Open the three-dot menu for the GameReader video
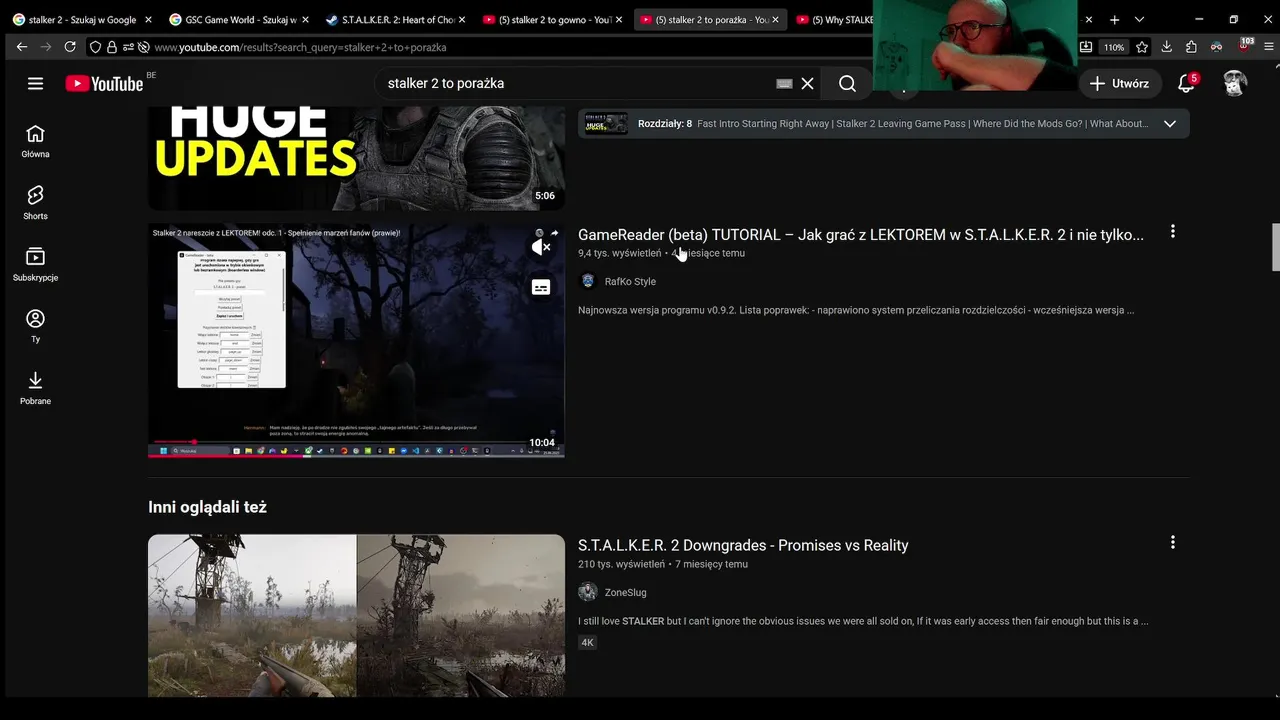The height and width of the screenshot is (720, 1280). pyautogui.click(x=1172, y=232)
